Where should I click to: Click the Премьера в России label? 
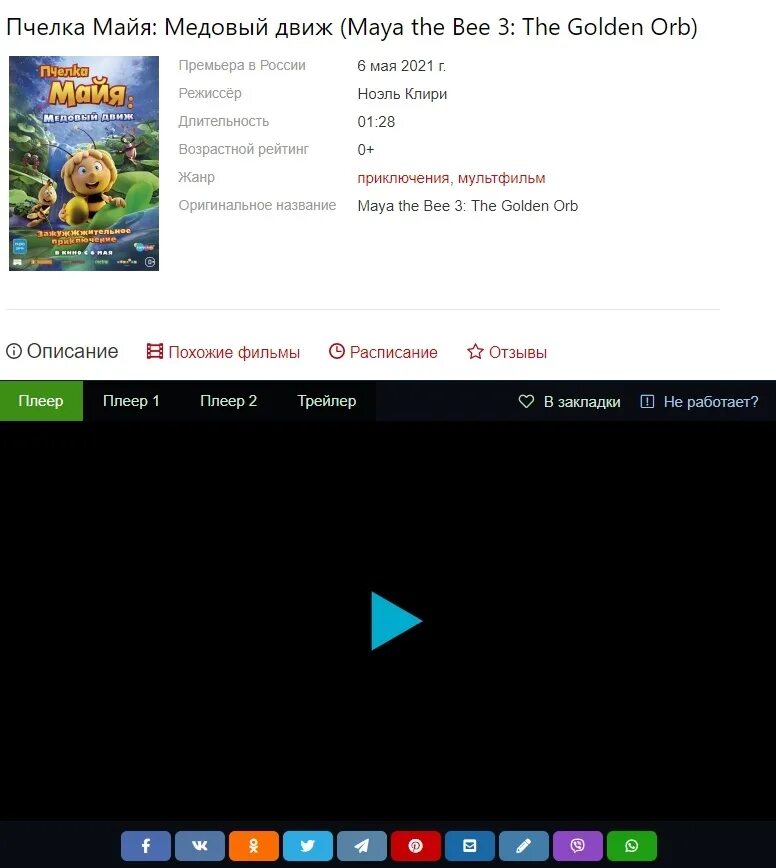coord(242,65)
